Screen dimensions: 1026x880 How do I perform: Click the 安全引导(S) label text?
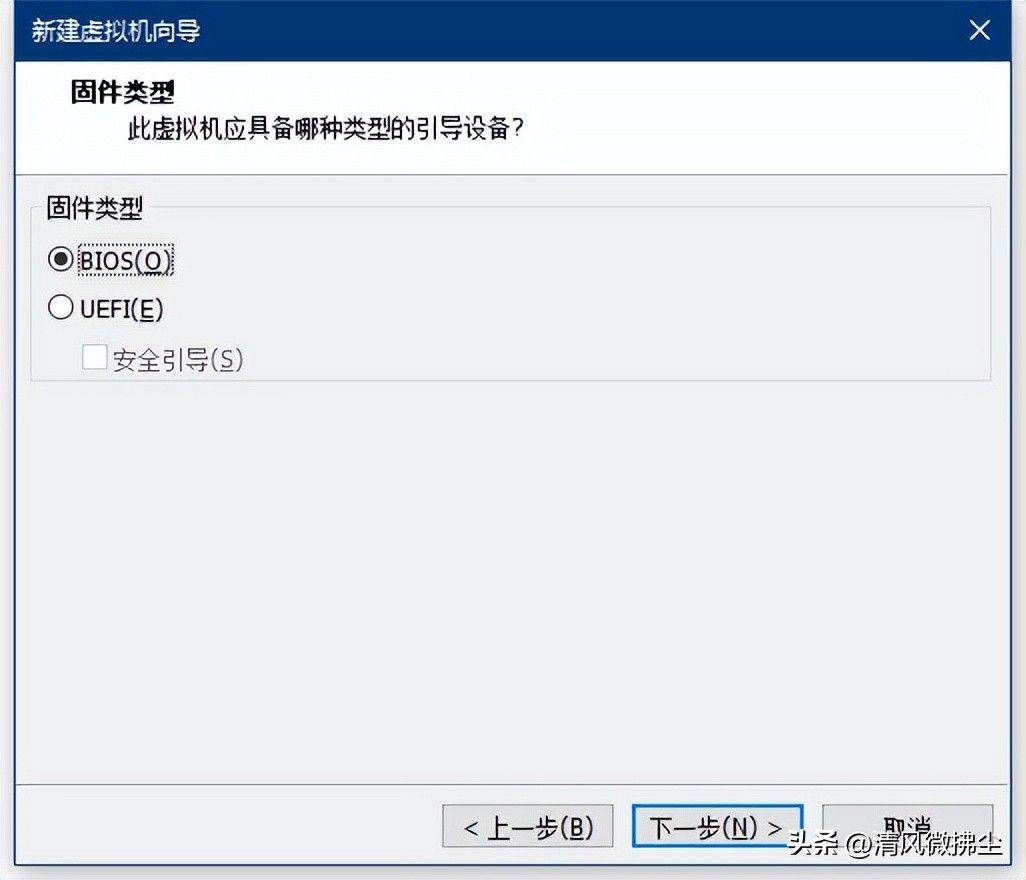(178, 360)
